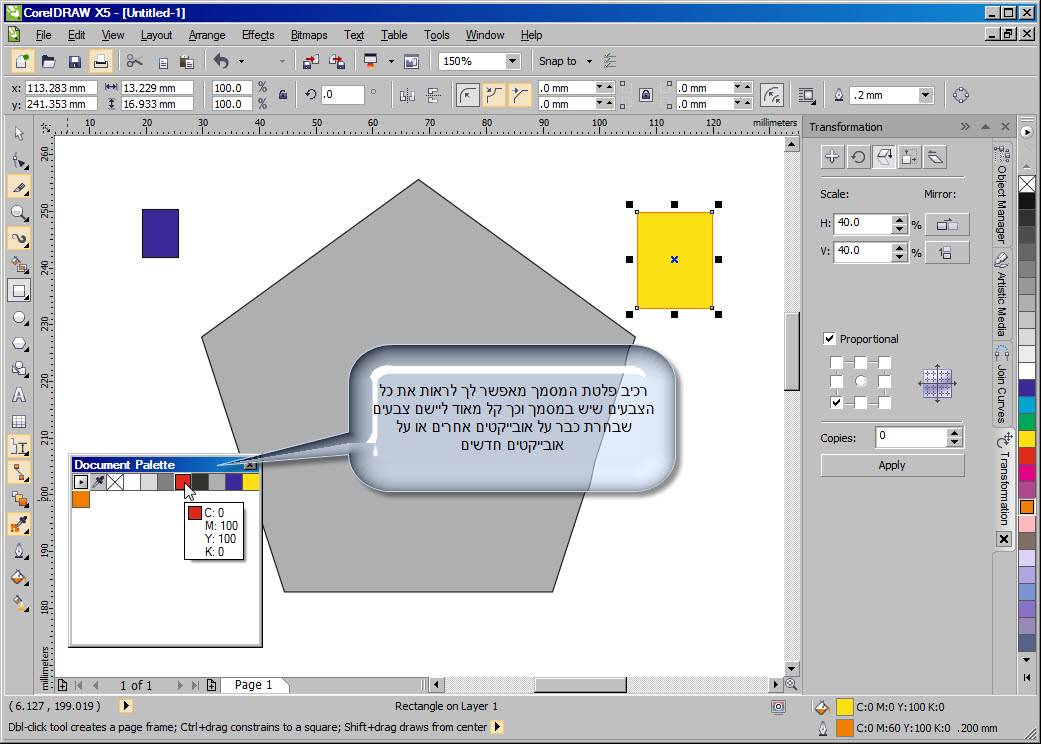The width and height of the screenshot is (1041, 744).
Task: Open a file with the folder icon
Action: click(x=48, y=62)
